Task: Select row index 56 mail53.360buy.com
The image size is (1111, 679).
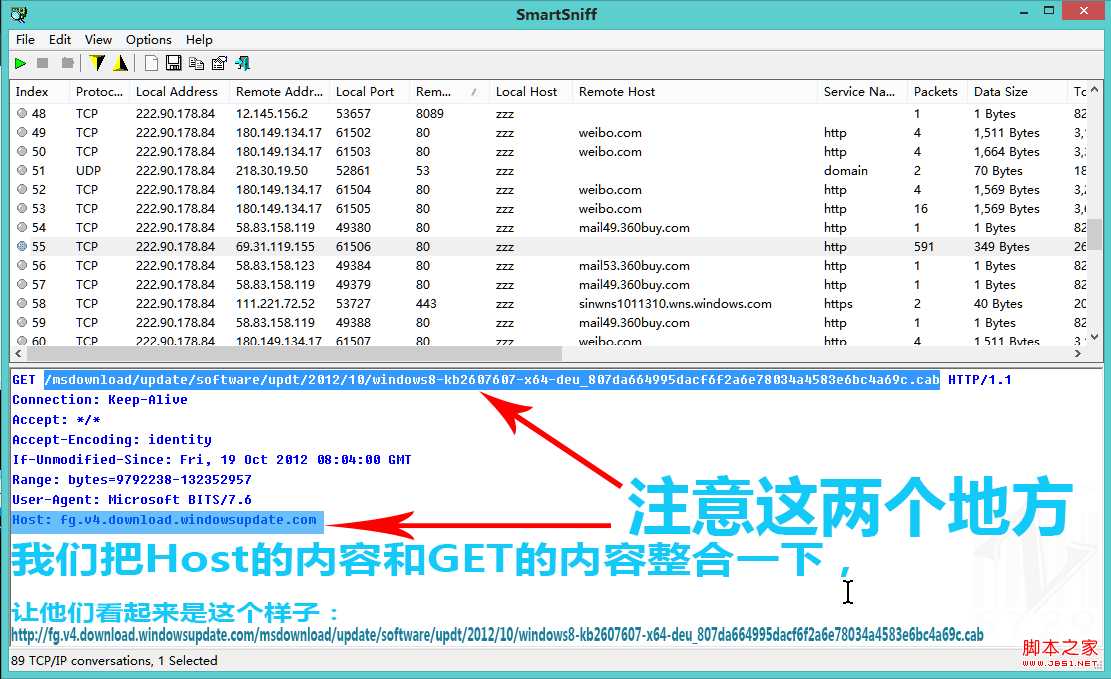Action: point(549,266)
